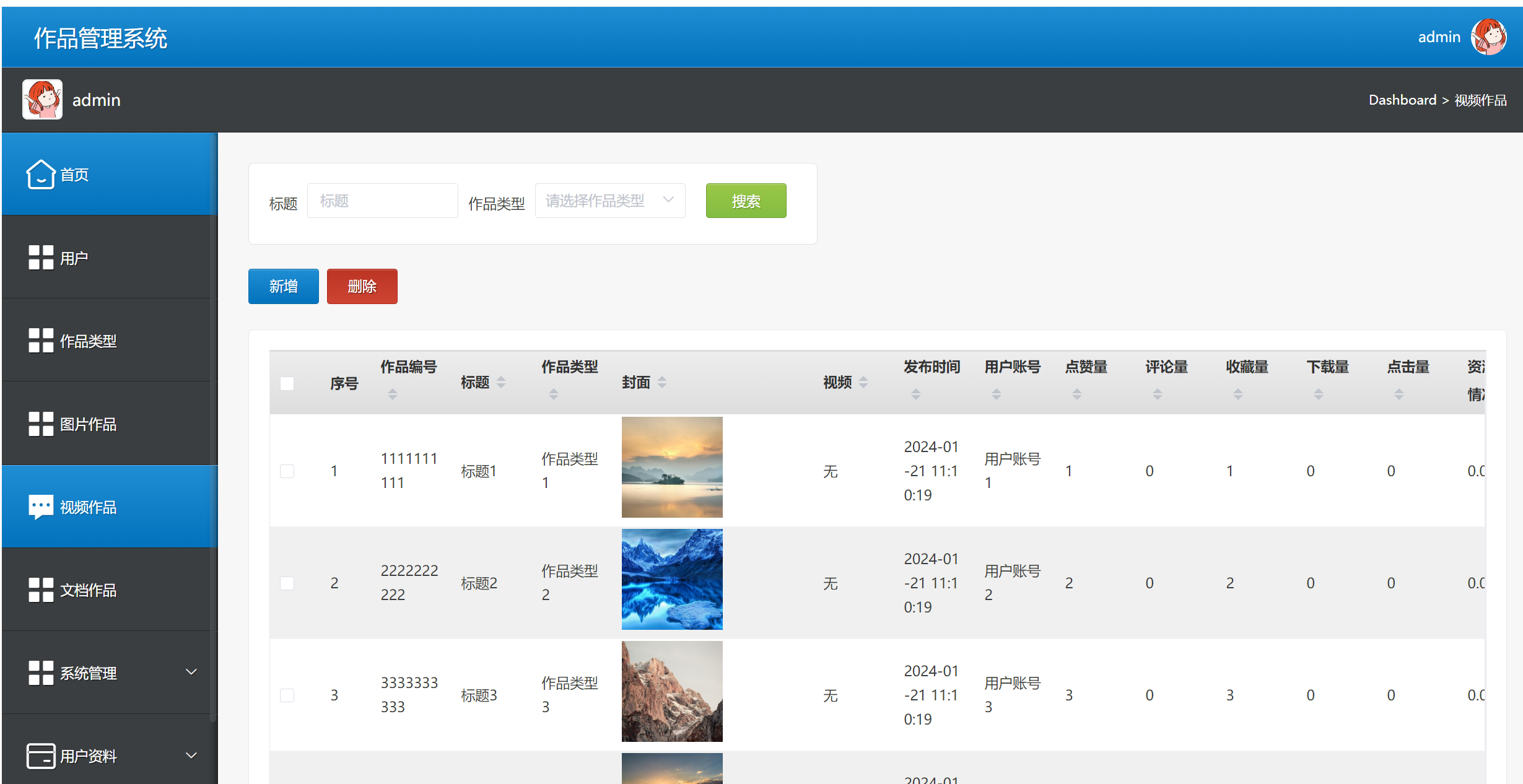The width and height of the screenshot is (1523, 784).
Task: Click the grid icon beside 用户
Action: 41,258
